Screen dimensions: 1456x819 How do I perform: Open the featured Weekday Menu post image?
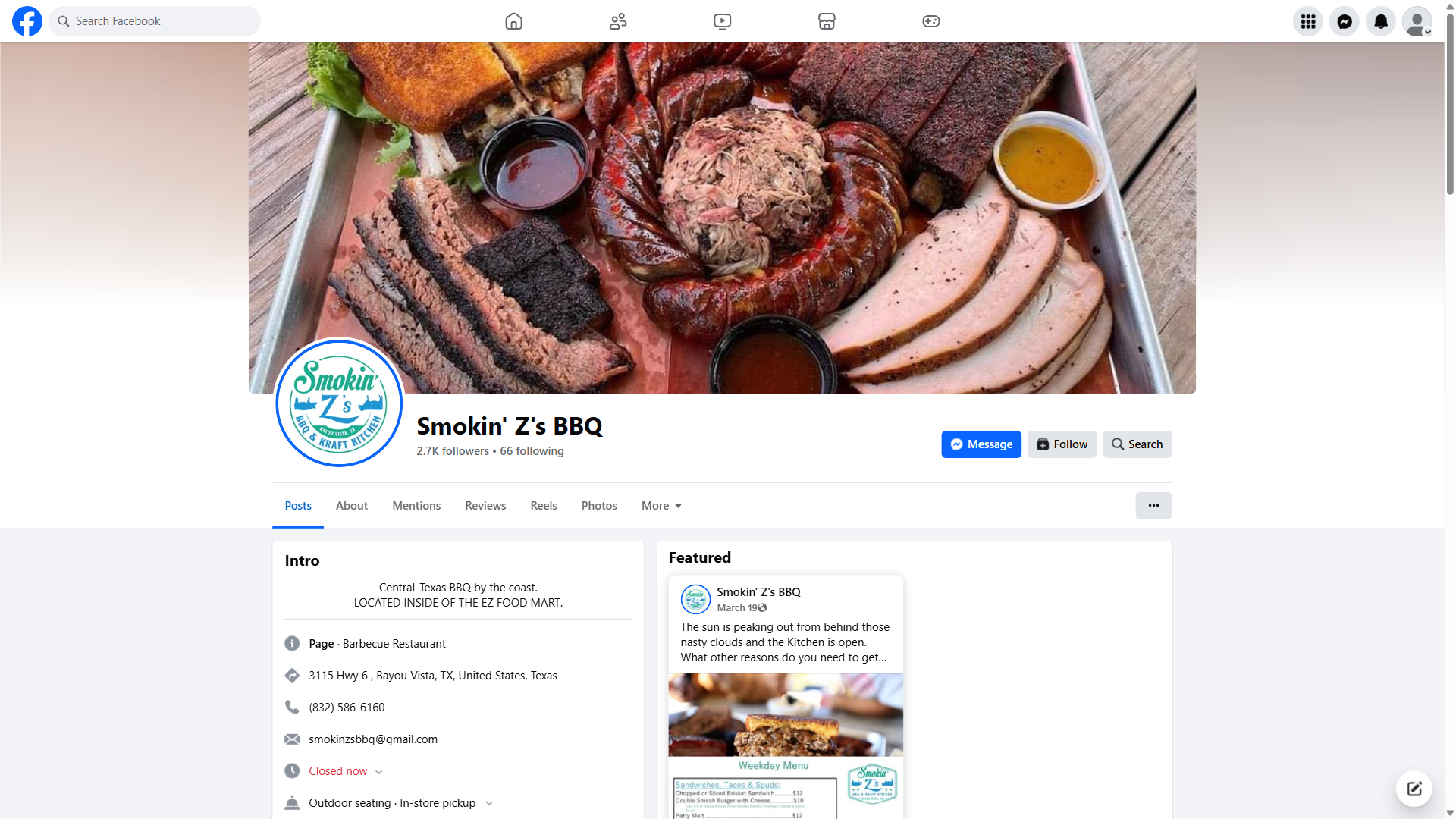pyautogui.click(x=786, y=746)
